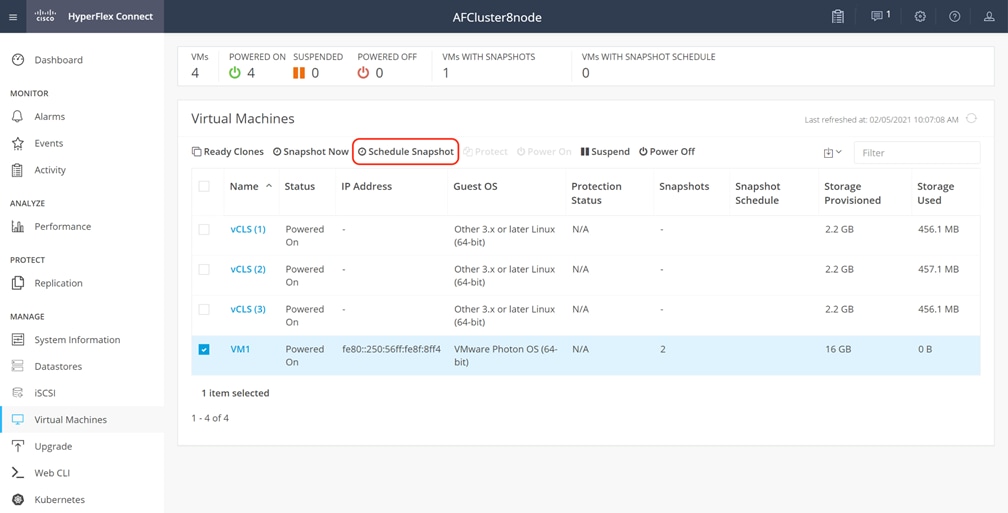Click the red Powered Off status icon

(x=363, y=73)
